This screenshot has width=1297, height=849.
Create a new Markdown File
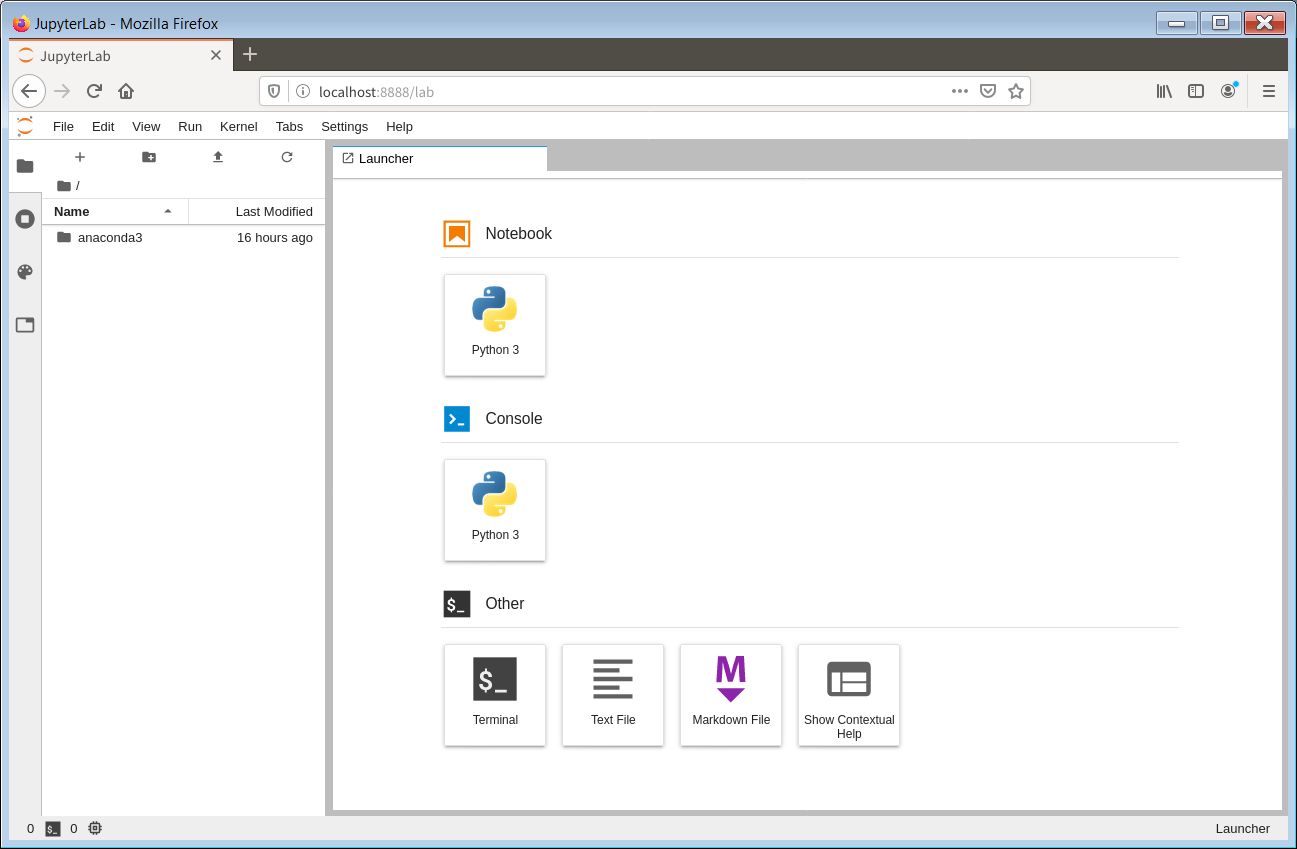pos(731,695)
